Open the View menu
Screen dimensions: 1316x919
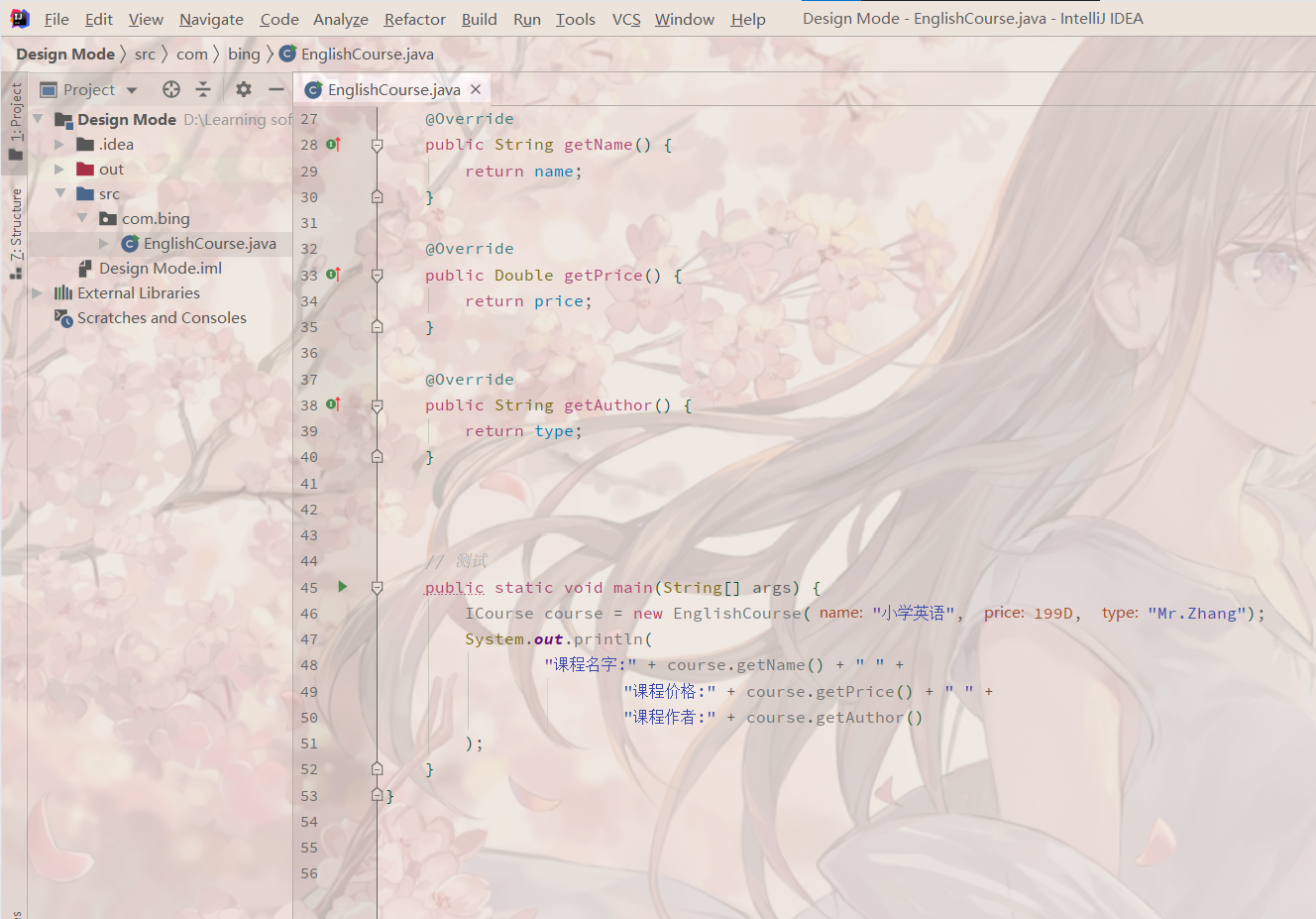[x=146, y=19]
